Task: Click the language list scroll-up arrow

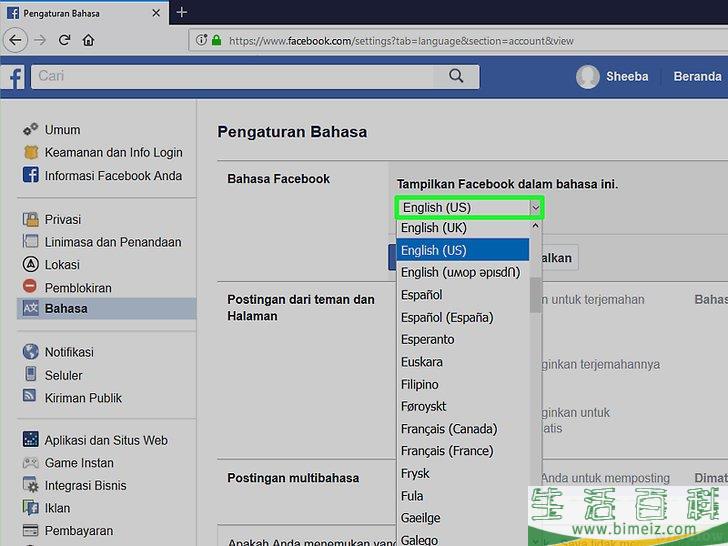Action: [x=535, y=226]
